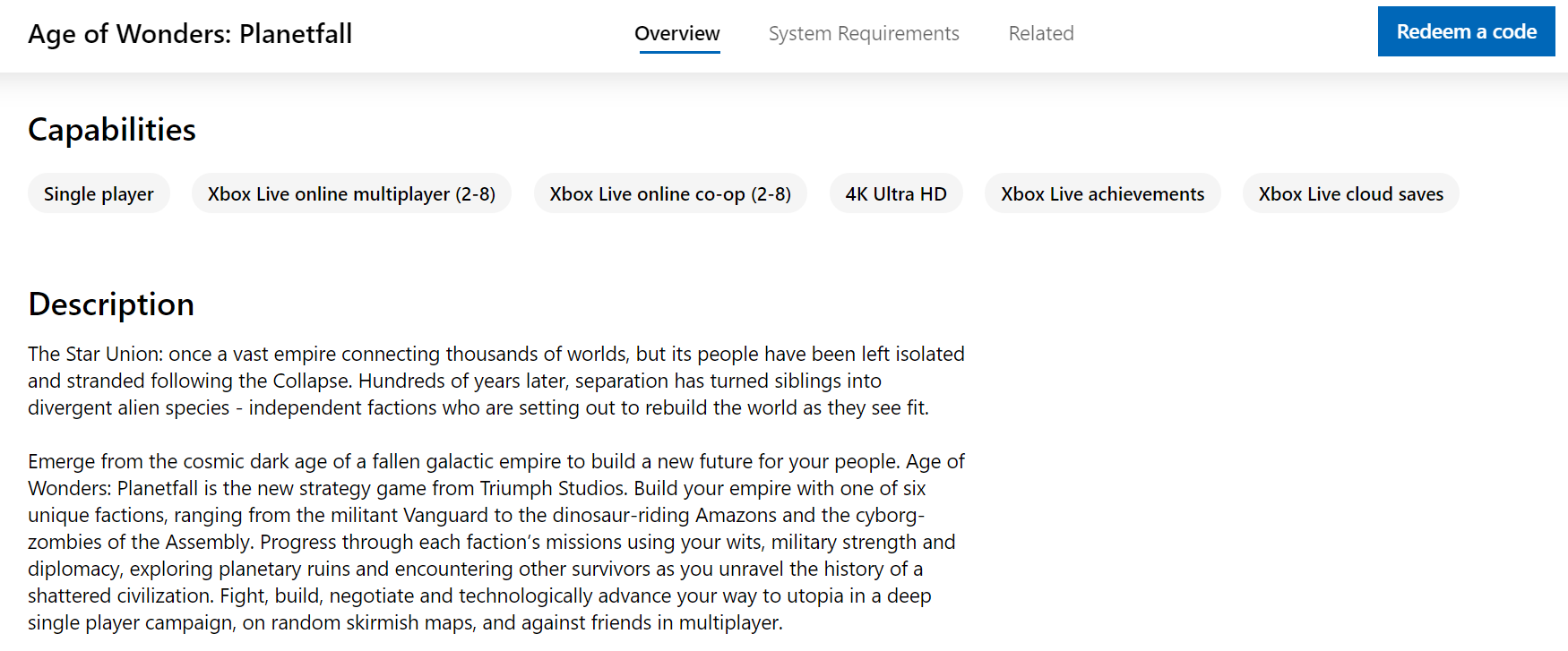
Task: Click paragraph starting "The Star Union: once"
Action: point(496,381)
